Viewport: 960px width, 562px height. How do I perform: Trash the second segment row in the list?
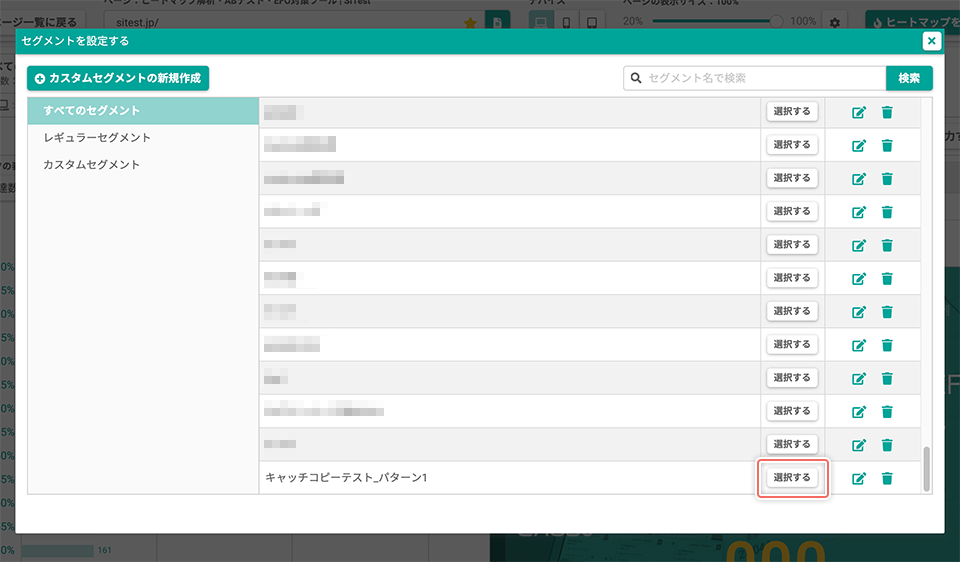click(887, 145)
